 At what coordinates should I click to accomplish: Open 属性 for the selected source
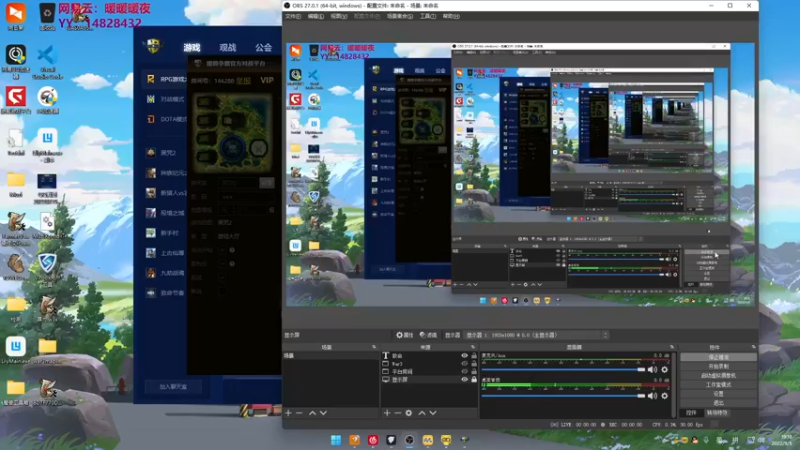(405, 335)
